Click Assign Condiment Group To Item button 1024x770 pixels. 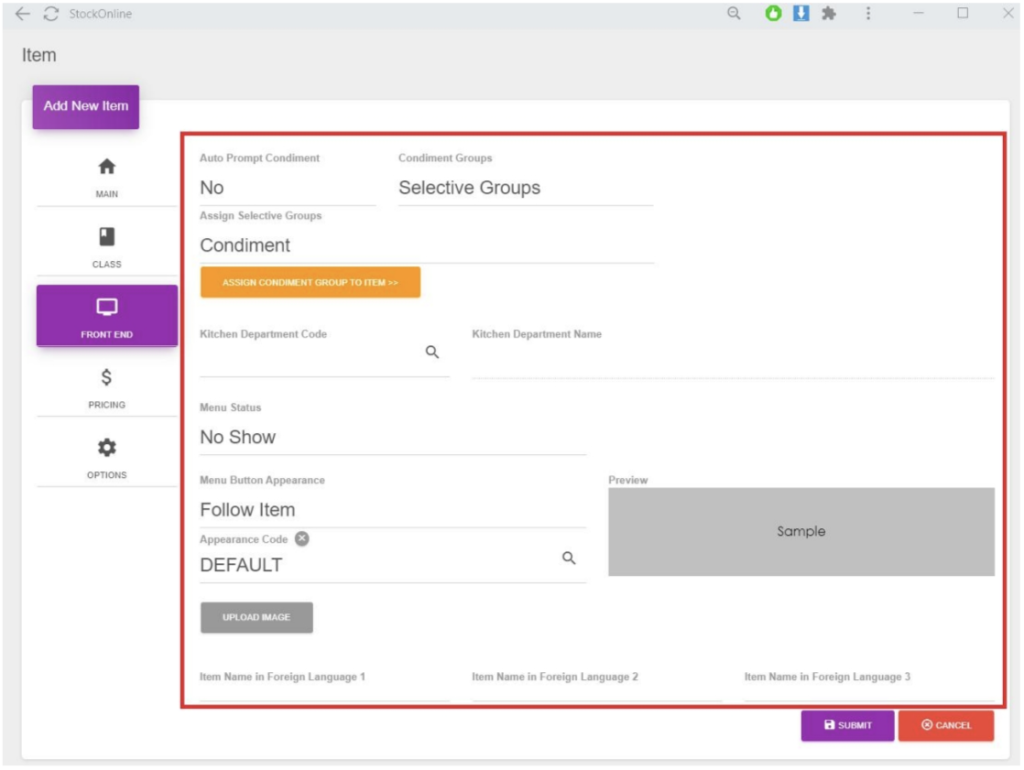click(310, 283)
